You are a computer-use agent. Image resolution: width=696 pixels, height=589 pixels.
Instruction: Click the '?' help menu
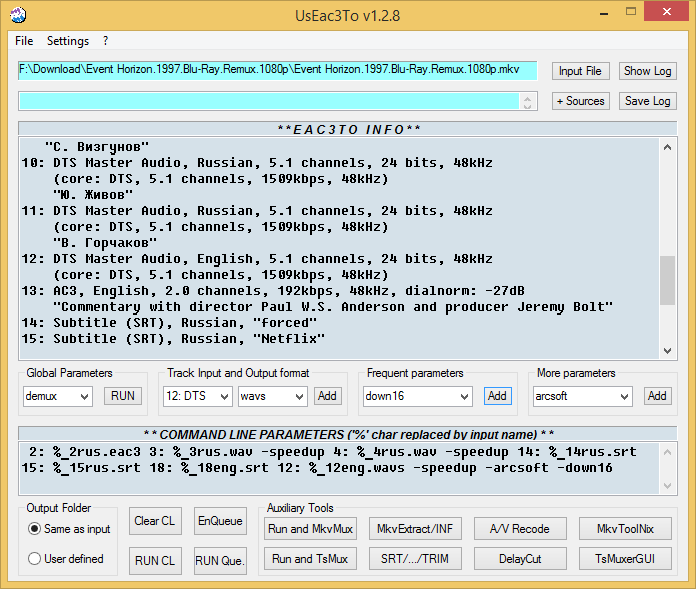(x=106, y=41)
